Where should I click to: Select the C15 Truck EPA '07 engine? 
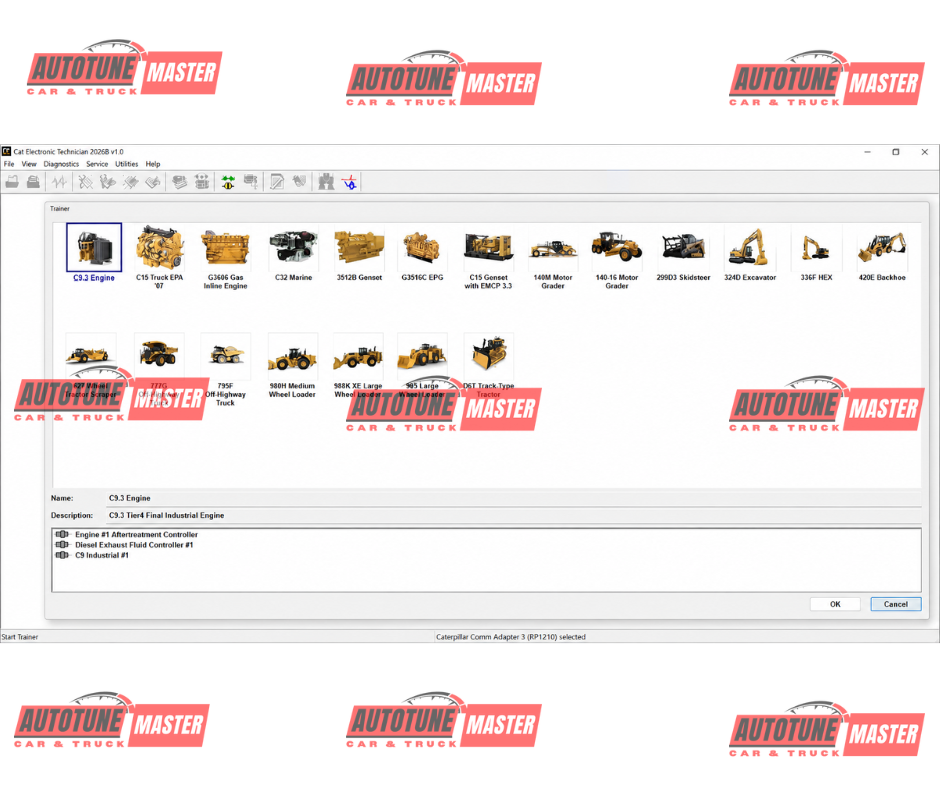click(x=159, y=247)
